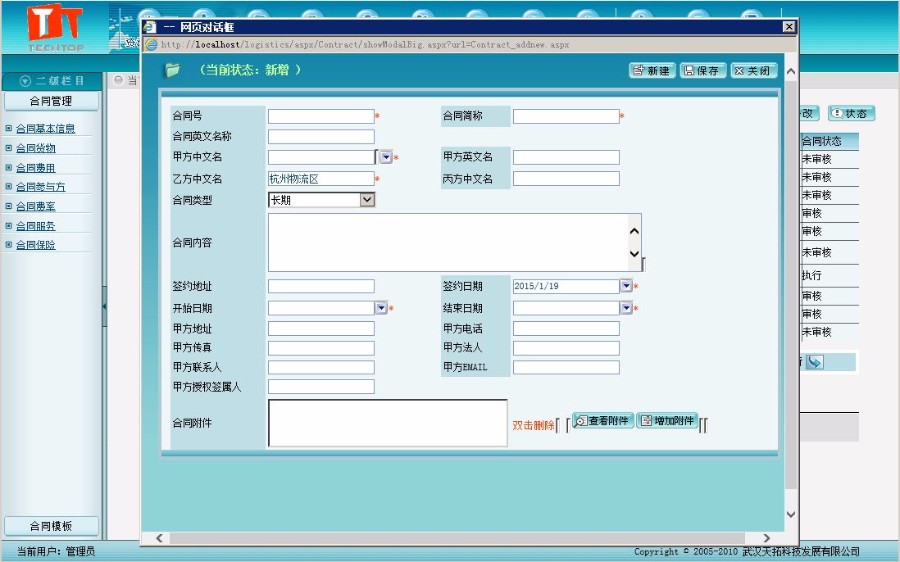Click the down arrow of 合同内容 scrollbar
The height and width of the screenshot is (562, 900).
634,254
